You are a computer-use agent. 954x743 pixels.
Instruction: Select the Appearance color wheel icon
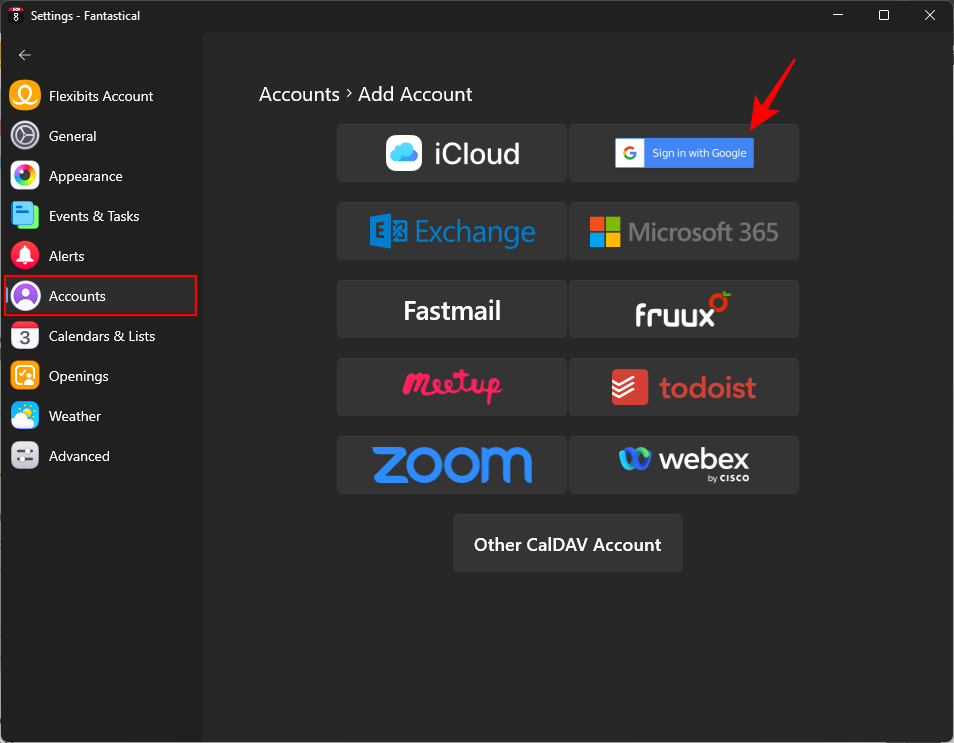[x=25, y=176]
